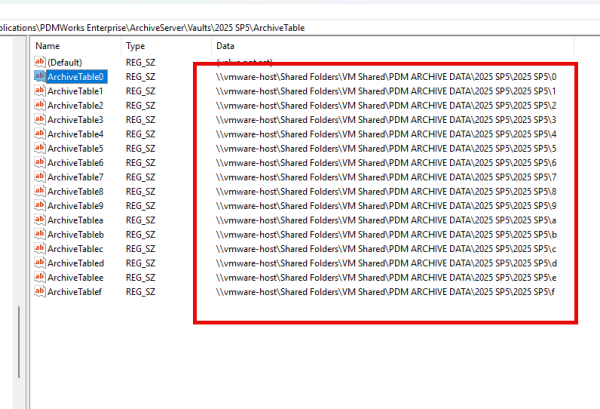
Task: Click the data path ending in 2025 SP5\e
Action: 386,278
